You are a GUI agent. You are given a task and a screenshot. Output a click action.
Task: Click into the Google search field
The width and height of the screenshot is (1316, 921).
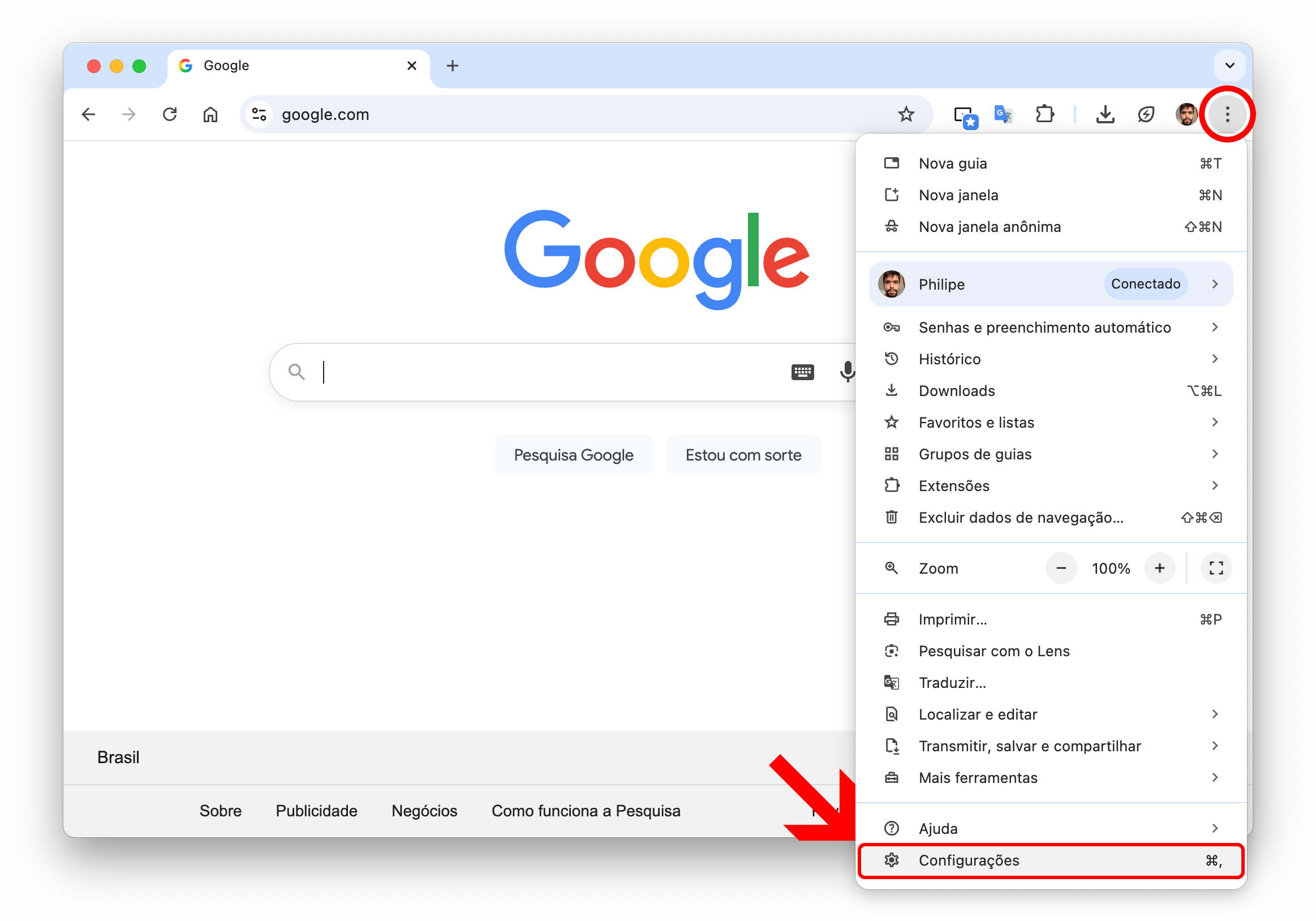click(544, 372)
